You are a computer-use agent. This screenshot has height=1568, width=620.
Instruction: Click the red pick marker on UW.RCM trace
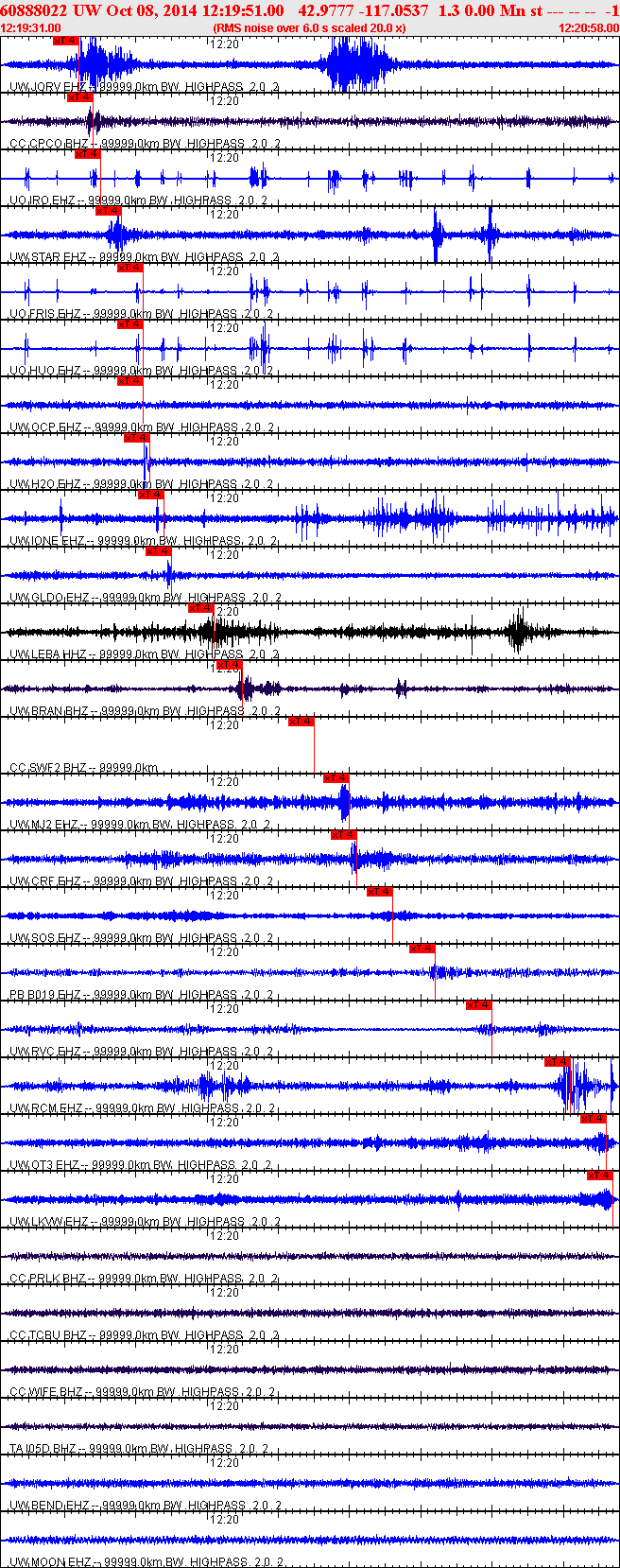[557, 1062]
